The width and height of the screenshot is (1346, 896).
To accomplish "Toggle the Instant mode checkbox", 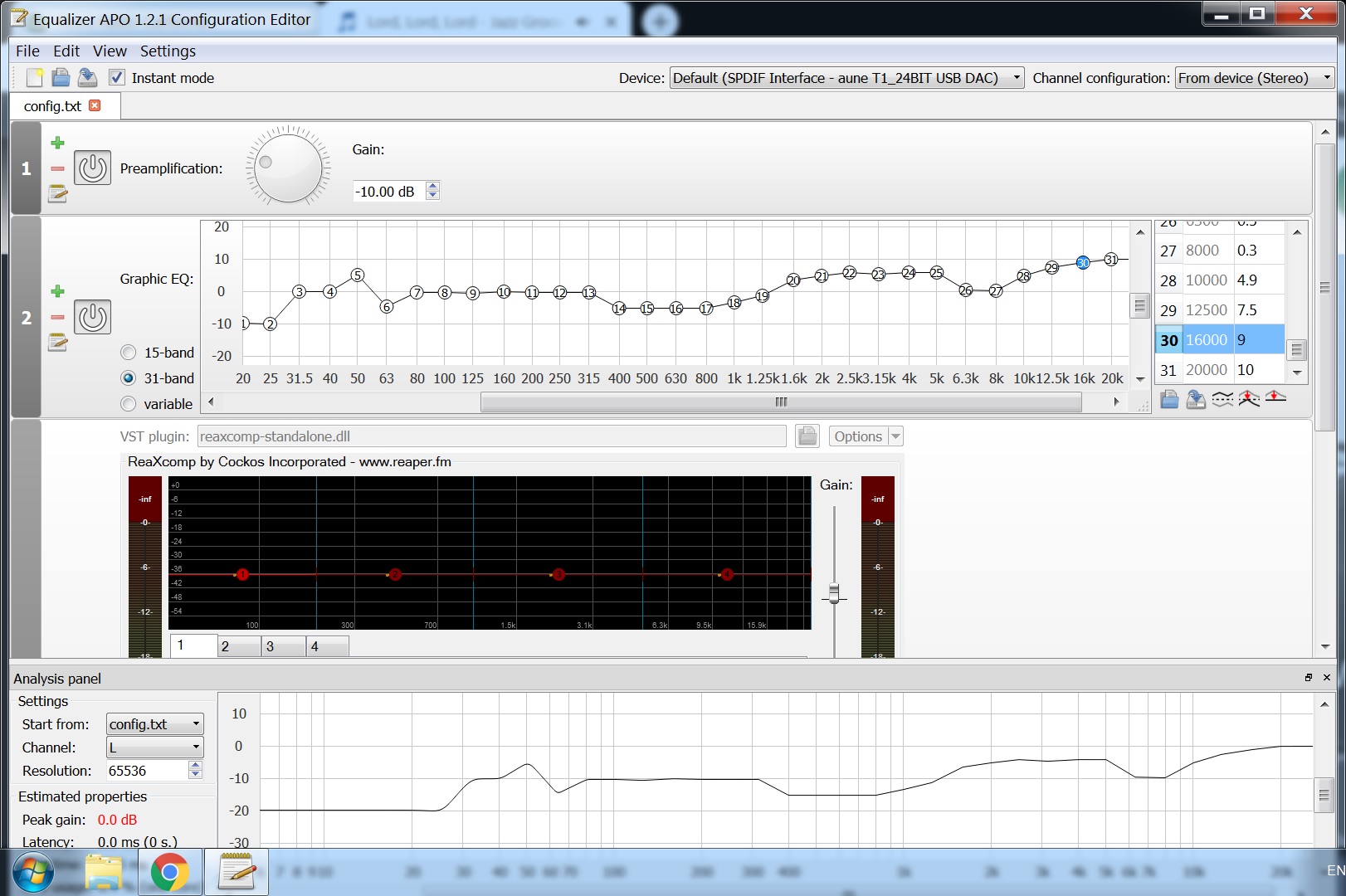I will 117,77.
